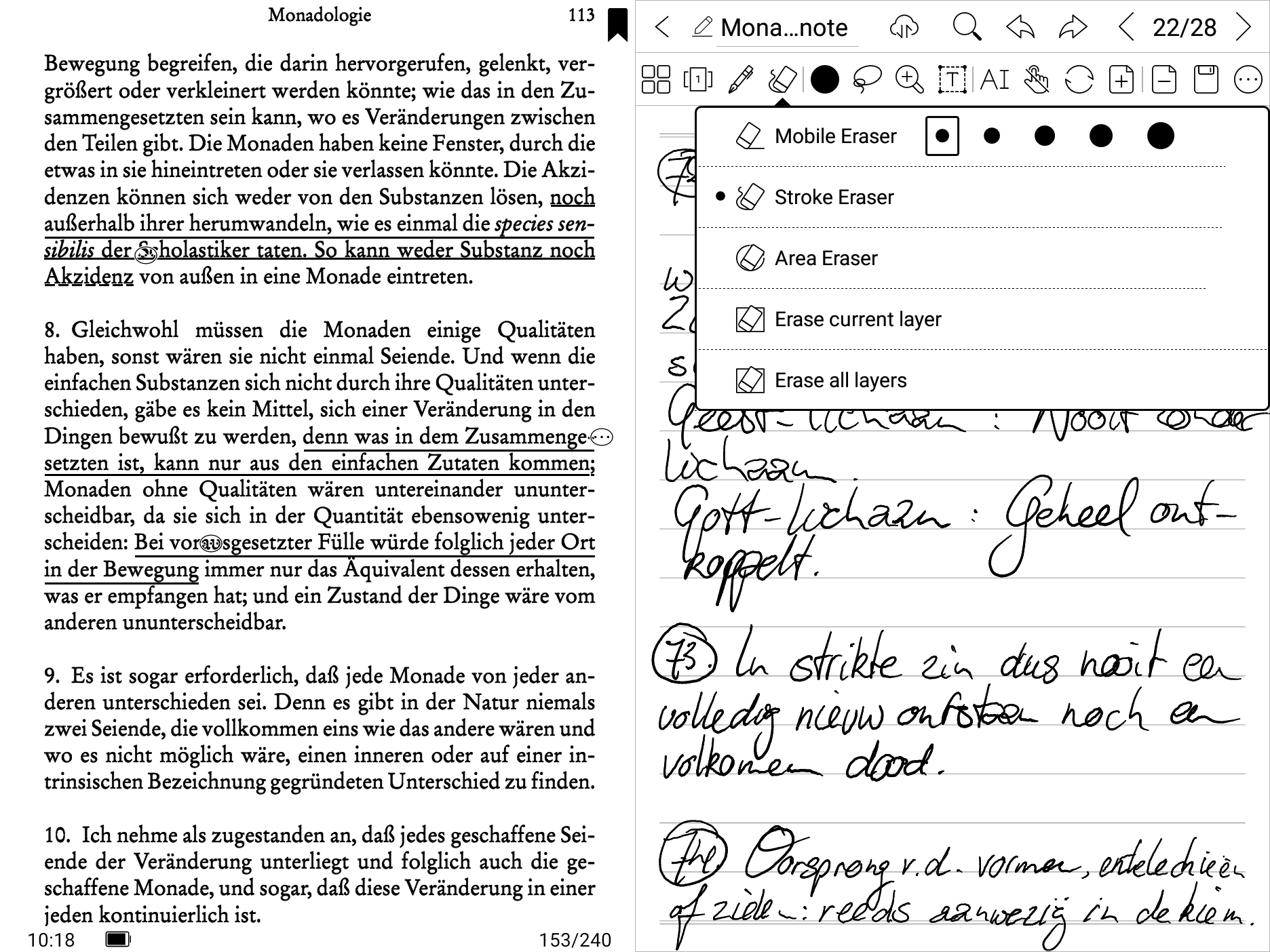Open the annotation marker after 'Zusammenge'
This screenshot has width=1270, height=952.
click(602, 438)
